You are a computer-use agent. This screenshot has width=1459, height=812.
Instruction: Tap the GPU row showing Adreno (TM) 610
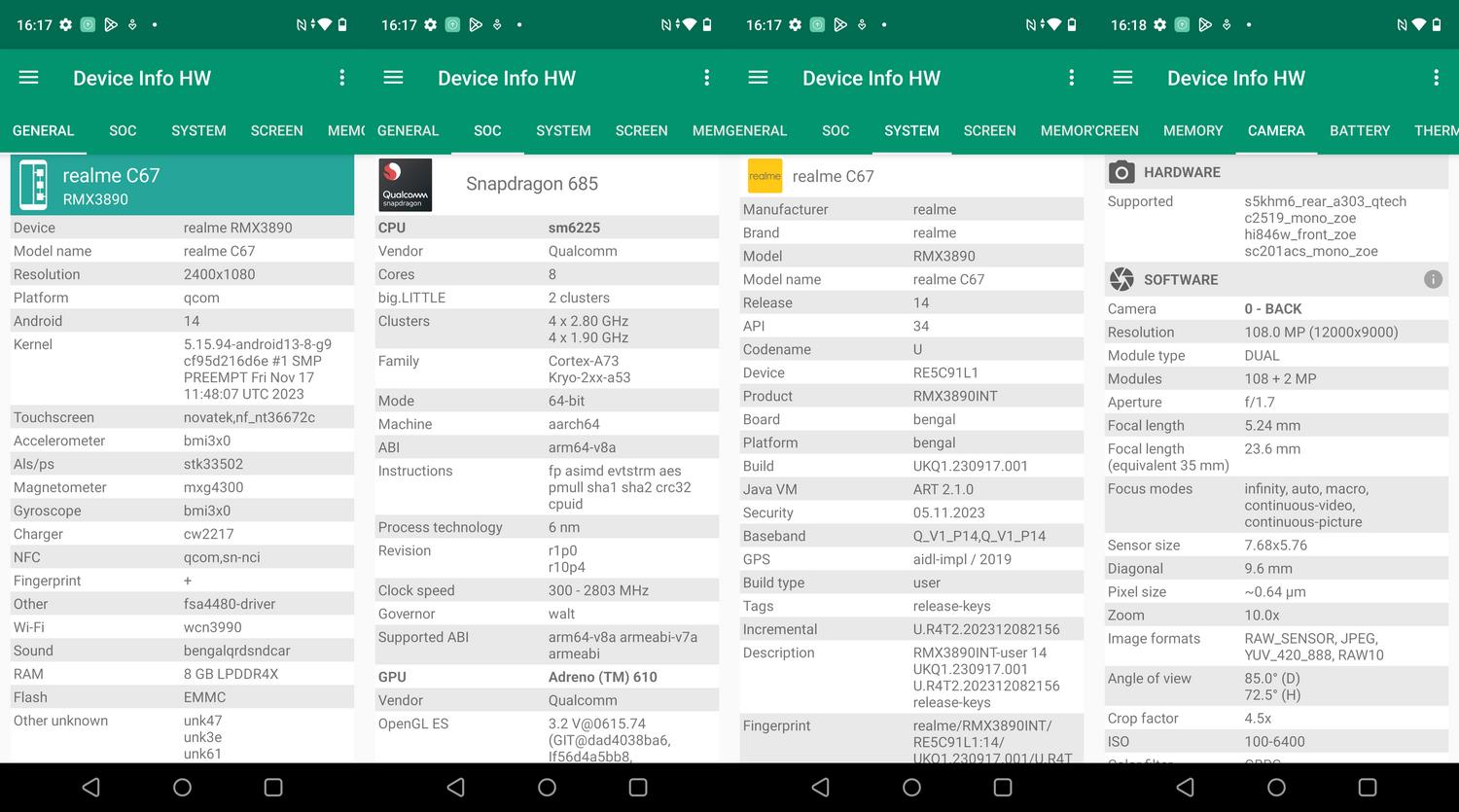tap(547, 677)
